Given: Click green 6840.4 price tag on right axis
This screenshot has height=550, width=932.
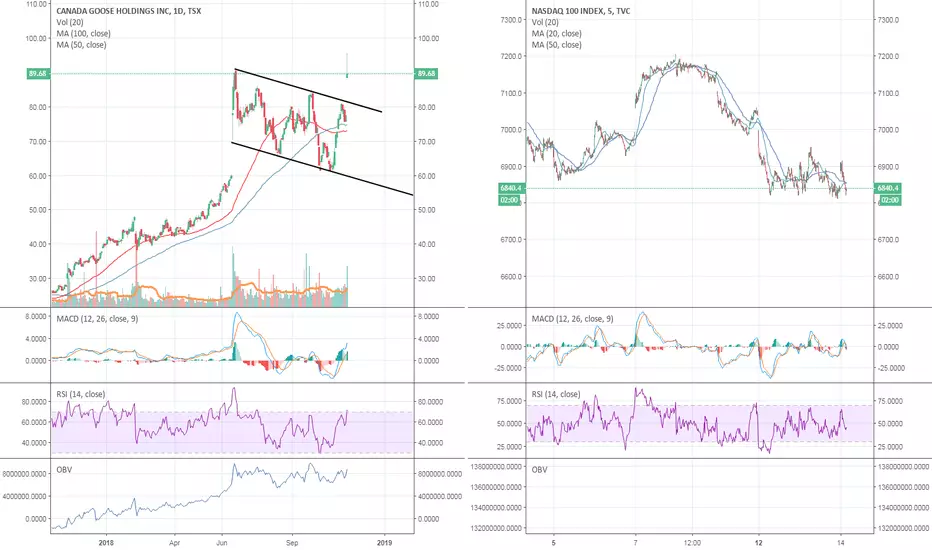Looking at the screenshot, I should tap(888, 188).
